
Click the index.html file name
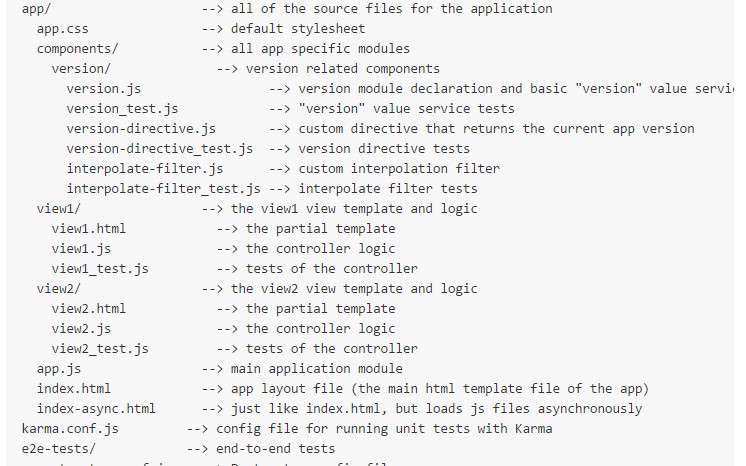pyautogui.click(x=74, y=389)
